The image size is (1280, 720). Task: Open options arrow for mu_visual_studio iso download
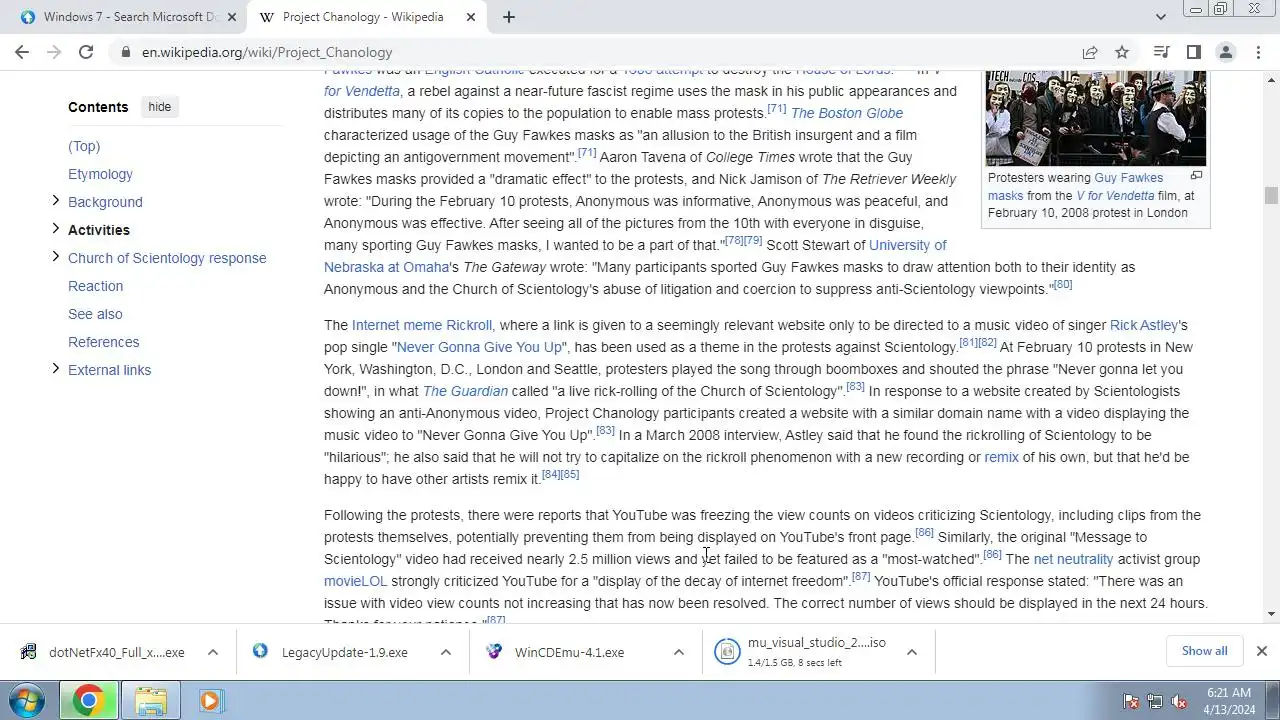[911, 652]
